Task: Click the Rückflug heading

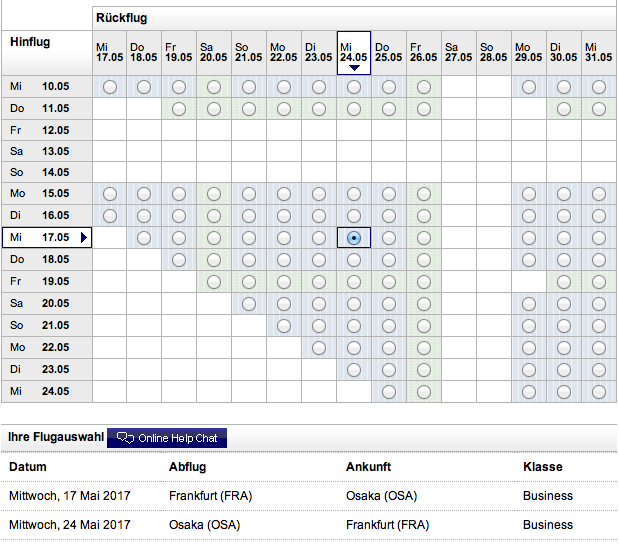Action: (x=121, y=17)
